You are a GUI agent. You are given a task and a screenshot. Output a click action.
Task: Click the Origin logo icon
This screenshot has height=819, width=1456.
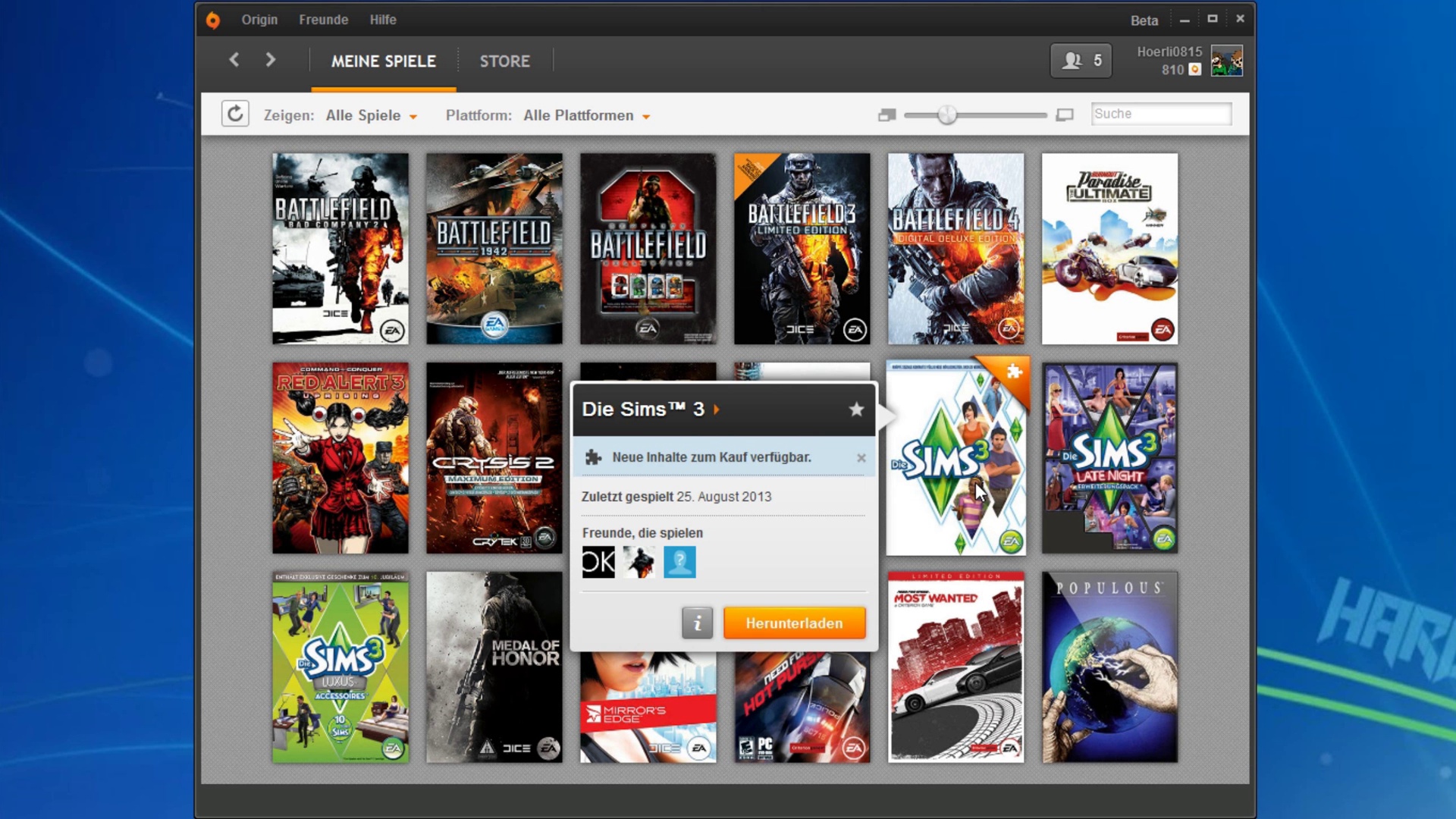(x=213, y=20)
